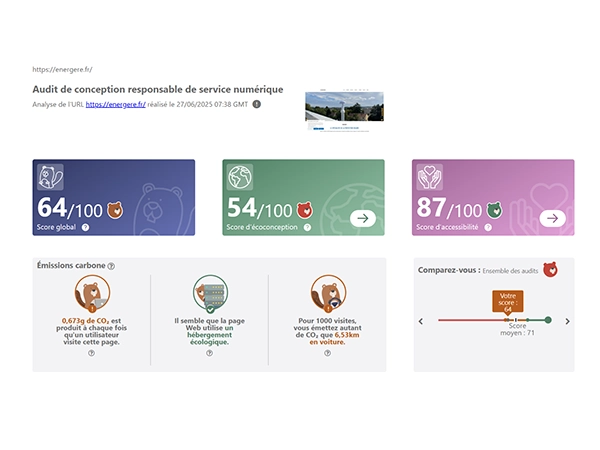Screen dimensions: 600x450
Task: Open help icon beside Score global
Action: [85, 228]
